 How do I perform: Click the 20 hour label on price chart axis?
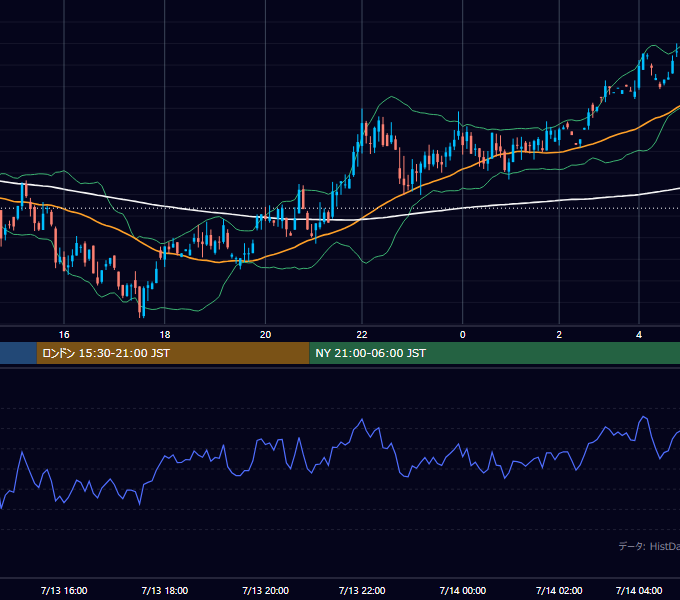[265, 335]
